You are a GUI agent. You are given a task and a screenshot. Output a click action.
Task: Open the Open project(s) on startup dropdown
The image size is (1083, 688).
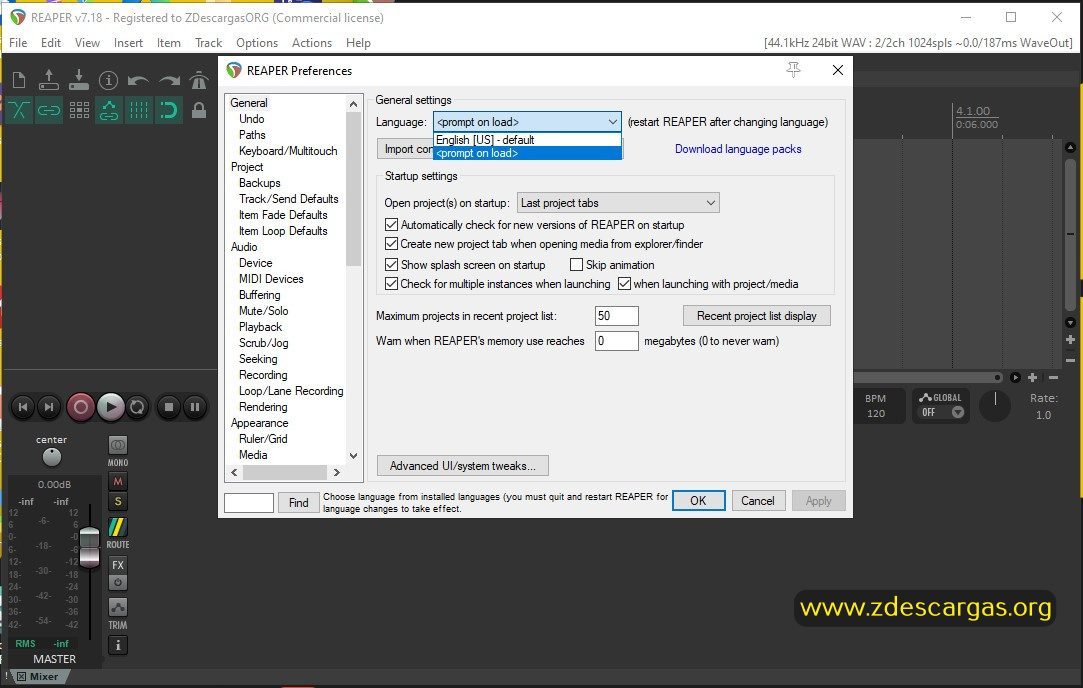(618, 203)
